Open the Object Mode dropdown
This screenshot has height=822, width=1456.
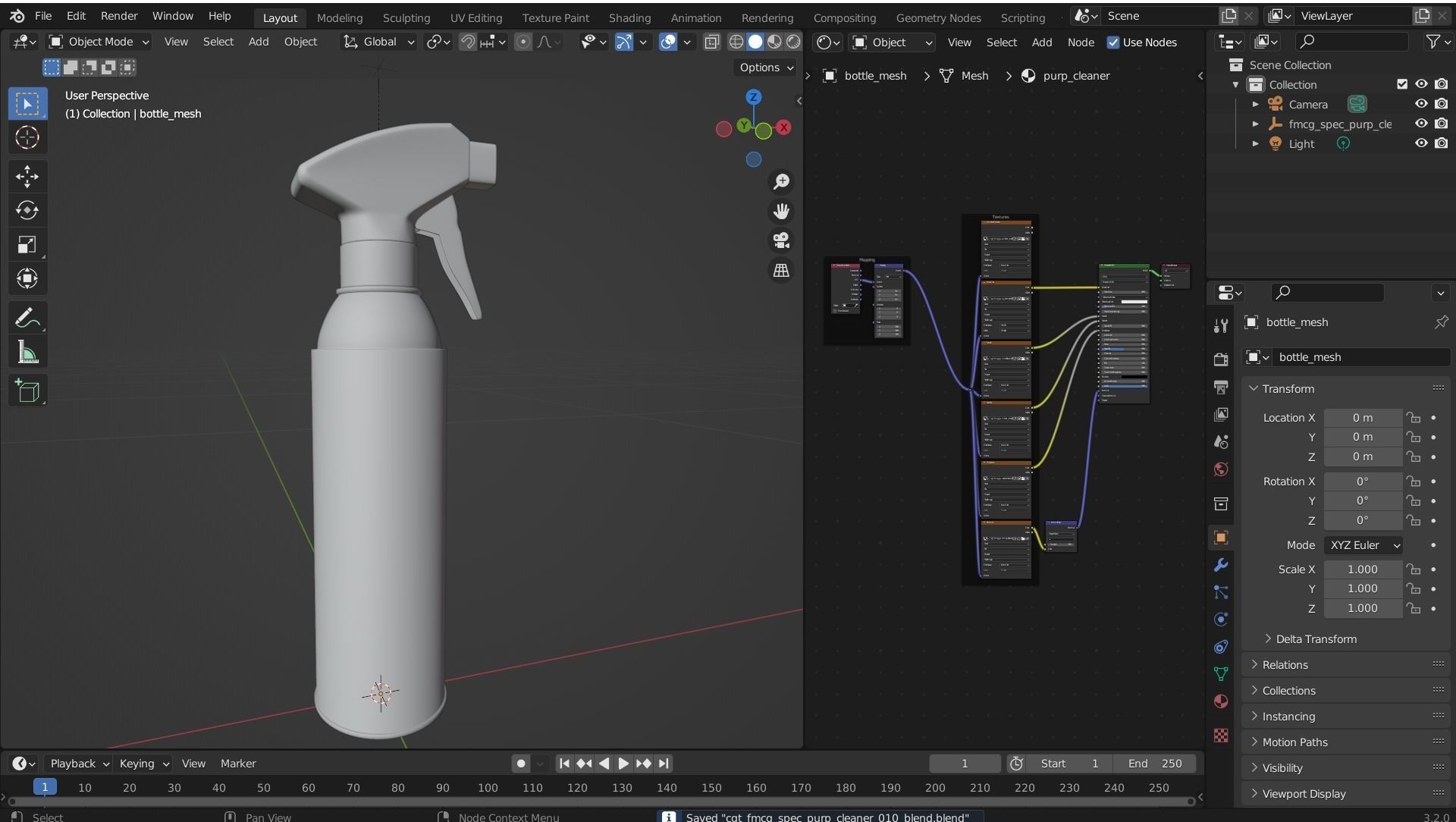tap(99, 42)
